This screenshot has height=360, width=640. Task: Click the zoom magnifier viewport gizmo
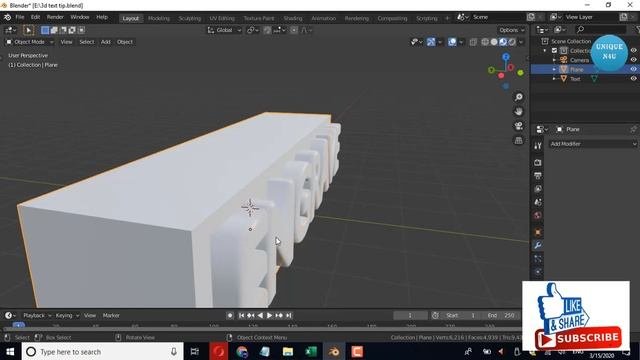click(x=518, y=97)
